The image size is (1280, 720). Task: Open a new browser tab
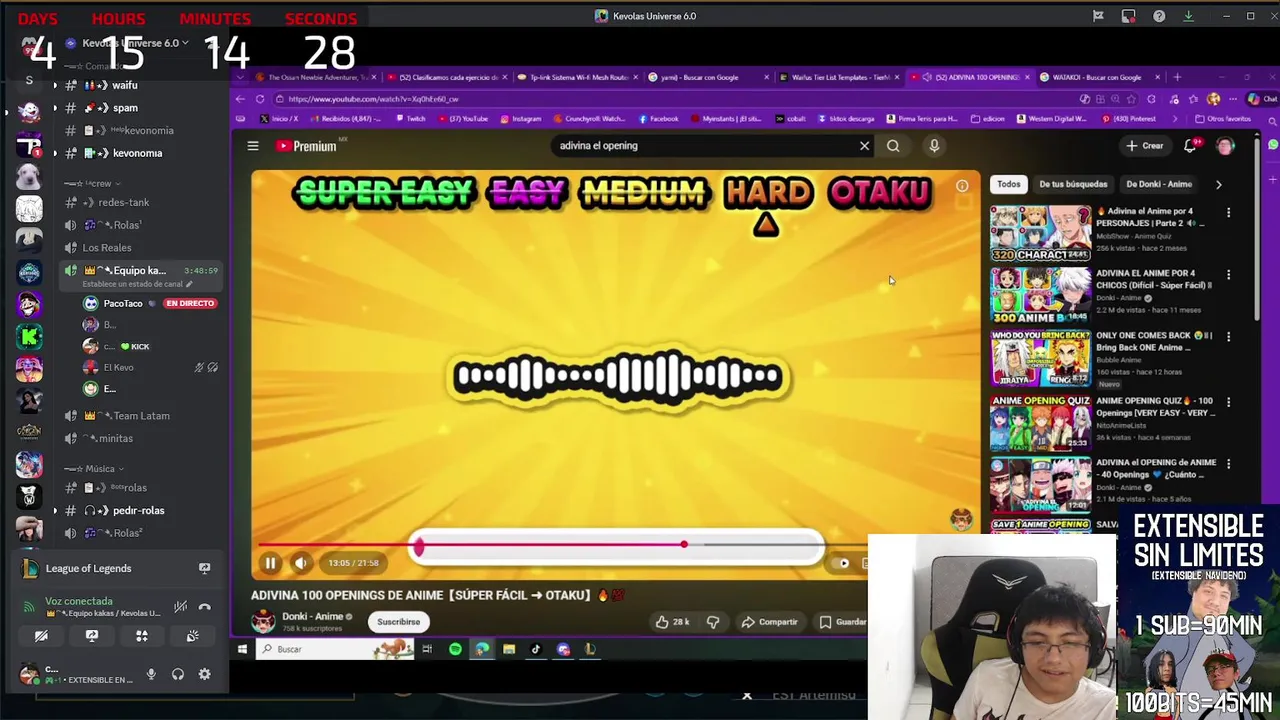click(1177, 77)
